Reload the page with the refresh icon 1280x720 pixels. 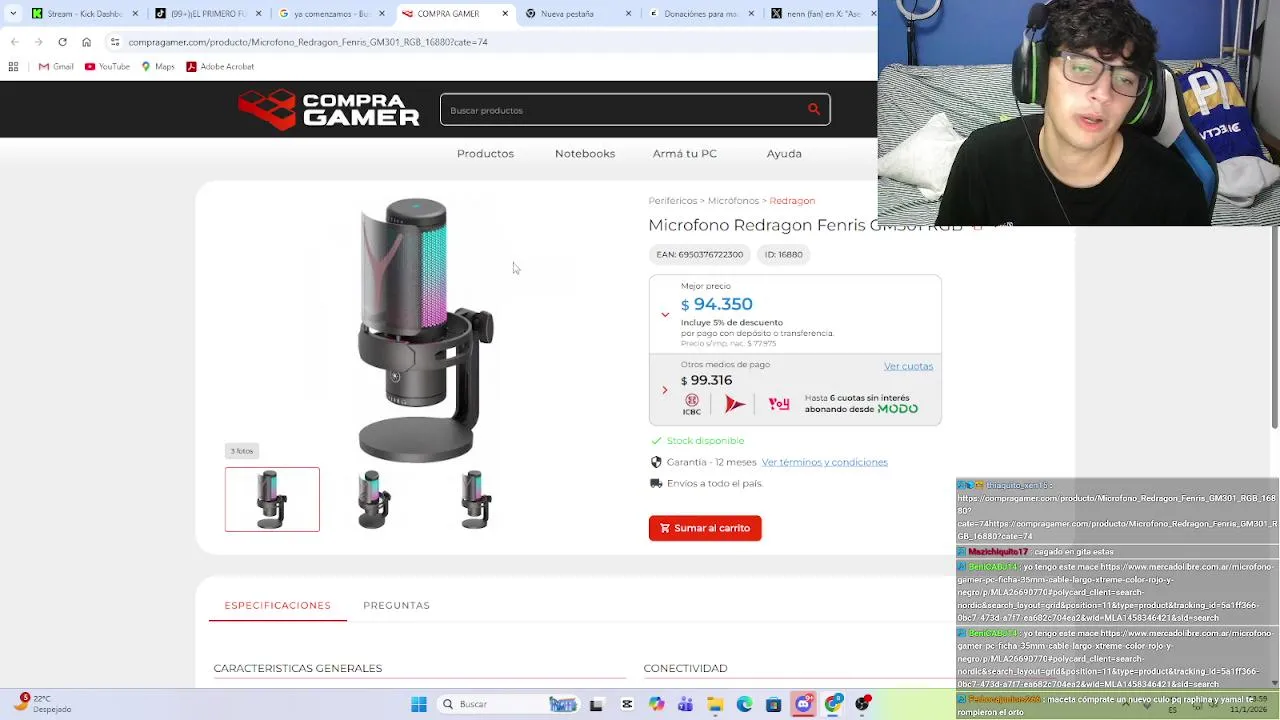[62, 42]
